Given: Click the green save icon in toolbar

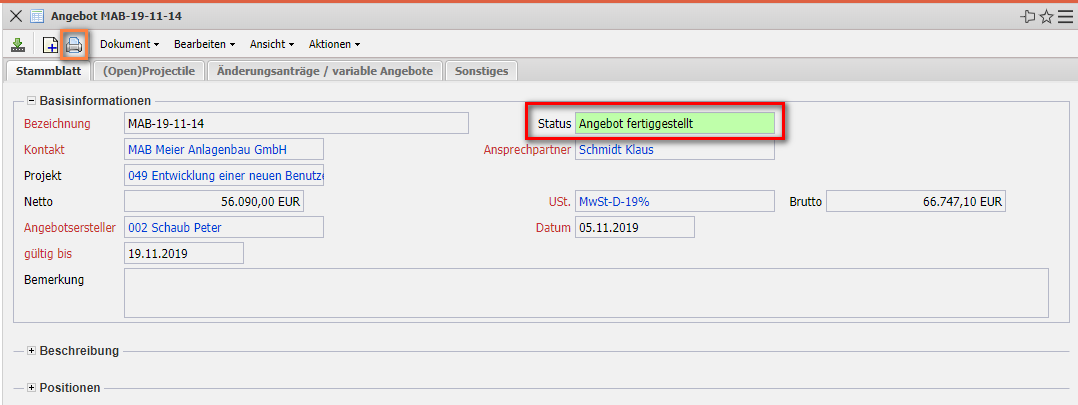Looking at the screenshot, I should click(x=18, y=44).
